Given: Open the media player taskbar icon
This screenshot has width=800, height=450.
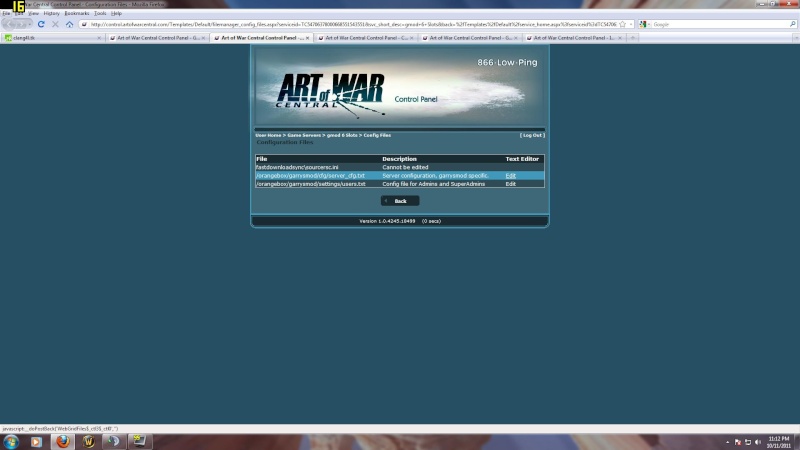Looking at the screenshot, I should (36, 442).
